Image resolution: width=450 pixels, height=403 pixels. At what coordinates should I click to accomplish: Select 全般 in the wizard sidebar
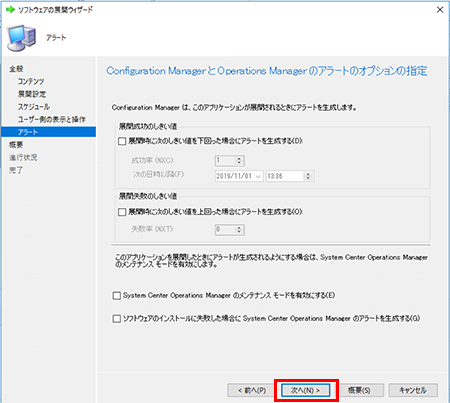[x=16, y=69]
